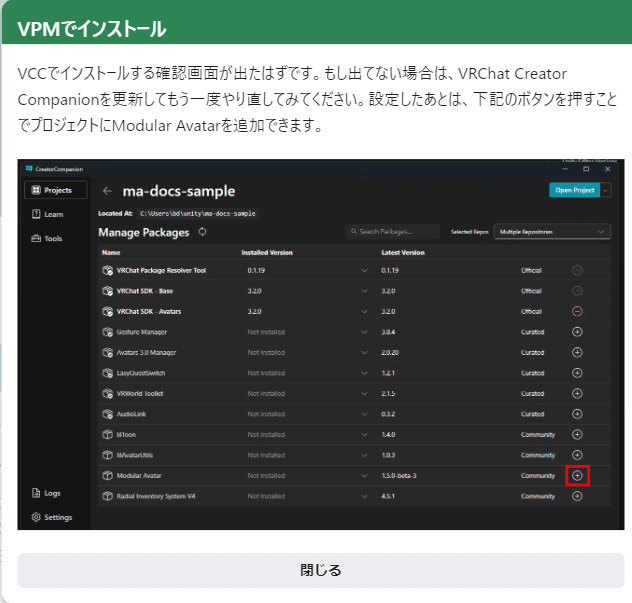This screenshot has height=603, width=632.
Task: Expand version dropdown for Radial Inventory System V4
Action: tap(364, 497)
